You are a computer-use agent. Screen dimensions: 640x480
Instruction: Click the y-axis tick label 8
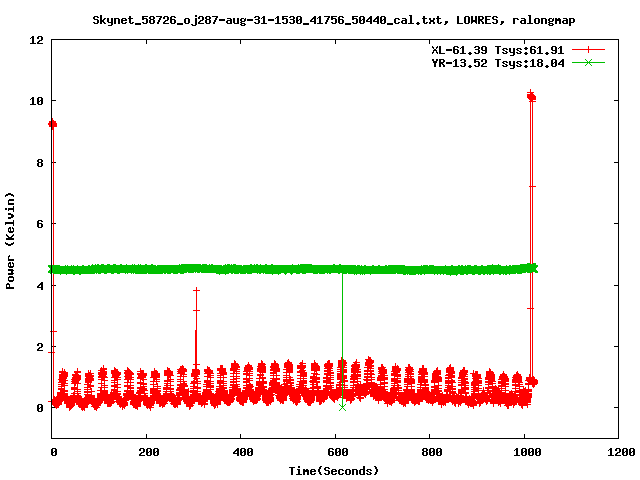coord(40,162)
